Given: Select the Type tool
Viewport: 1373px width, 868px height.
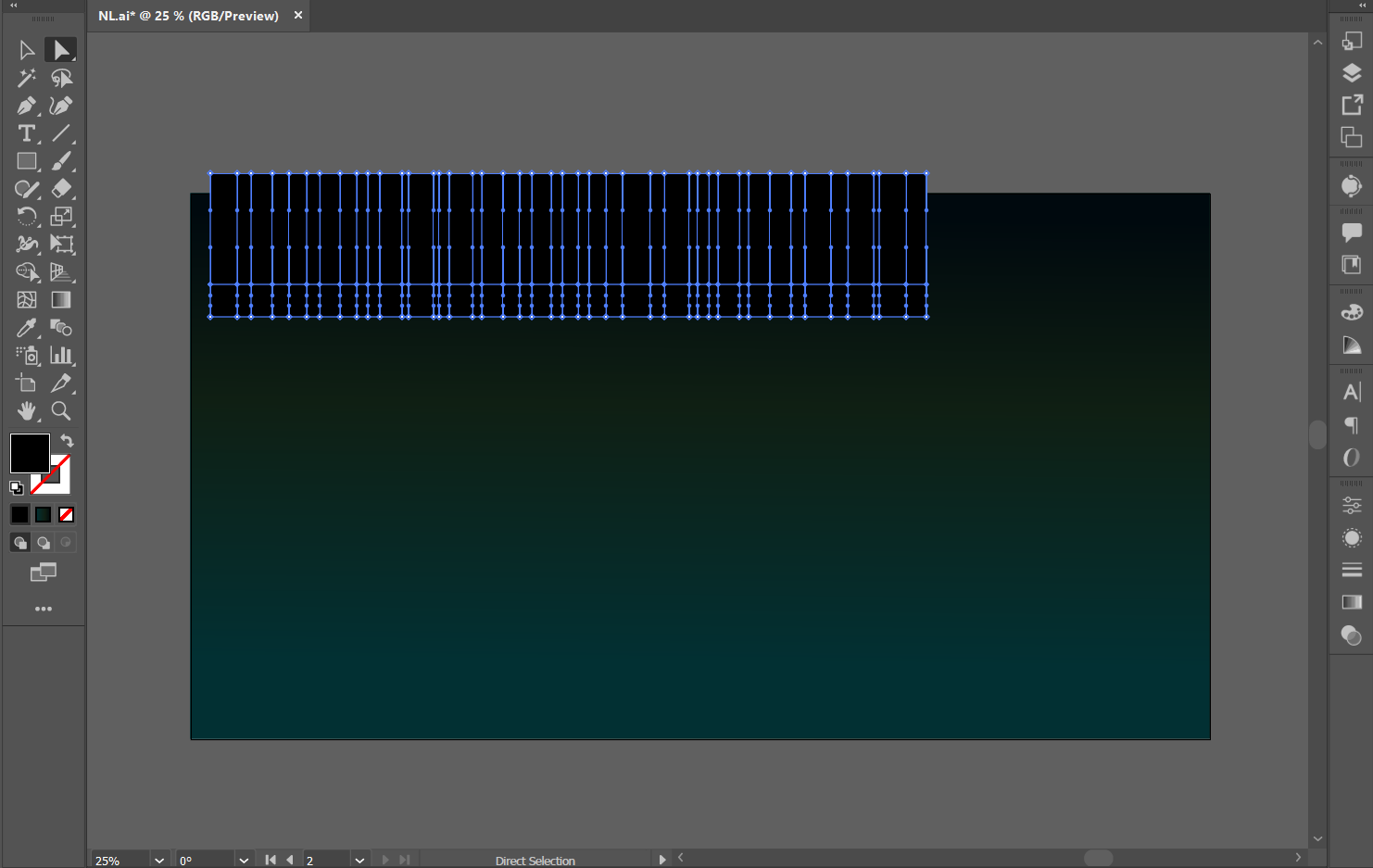Looking at the screenshot, I should tap(26, 133).
